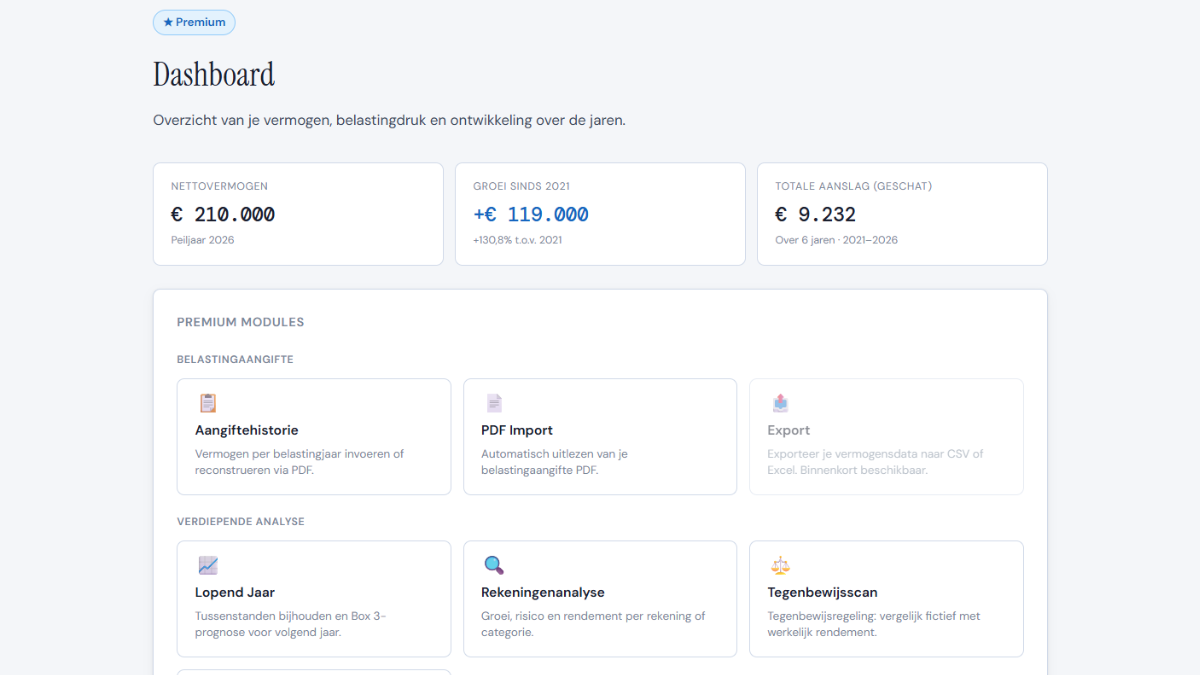
Task: Click the Lopend Jaar module title
Action: [234, 591]
